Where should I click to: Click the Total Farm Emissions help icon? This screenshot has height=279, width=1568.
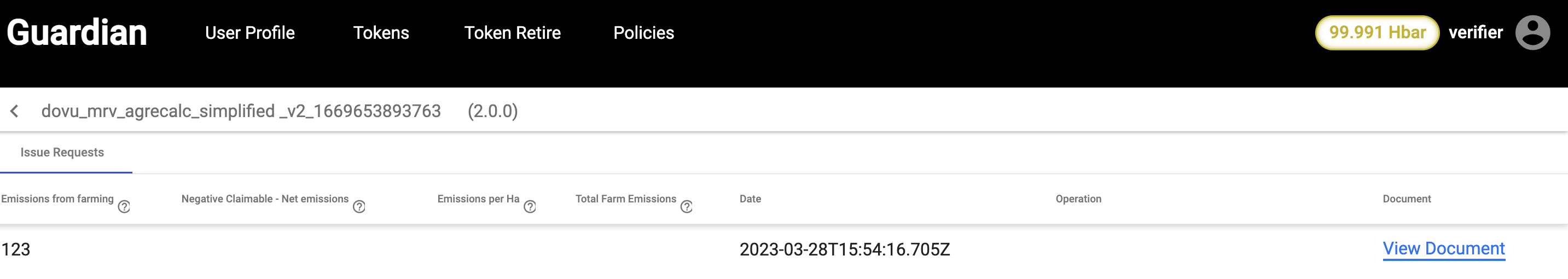687,206
